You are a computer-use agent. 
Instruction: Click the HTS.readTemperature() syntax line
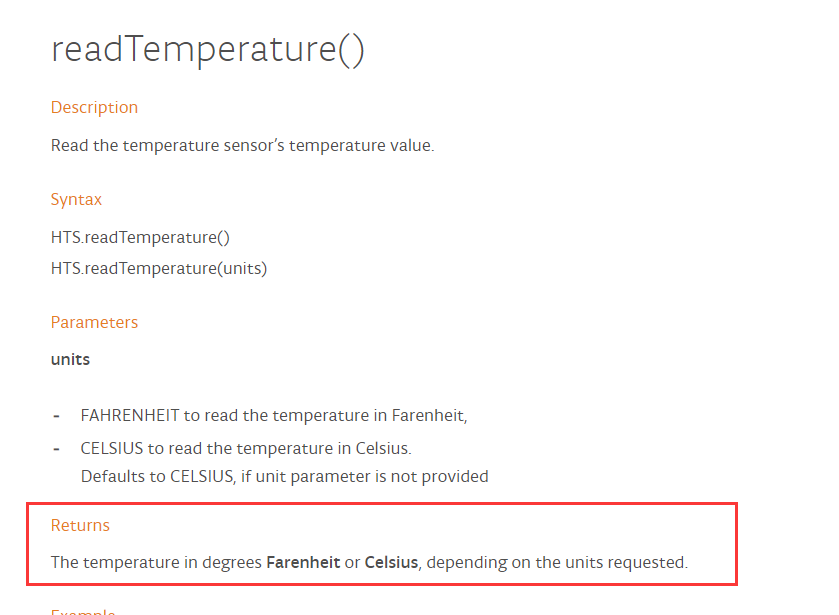(x=140, y=237)
